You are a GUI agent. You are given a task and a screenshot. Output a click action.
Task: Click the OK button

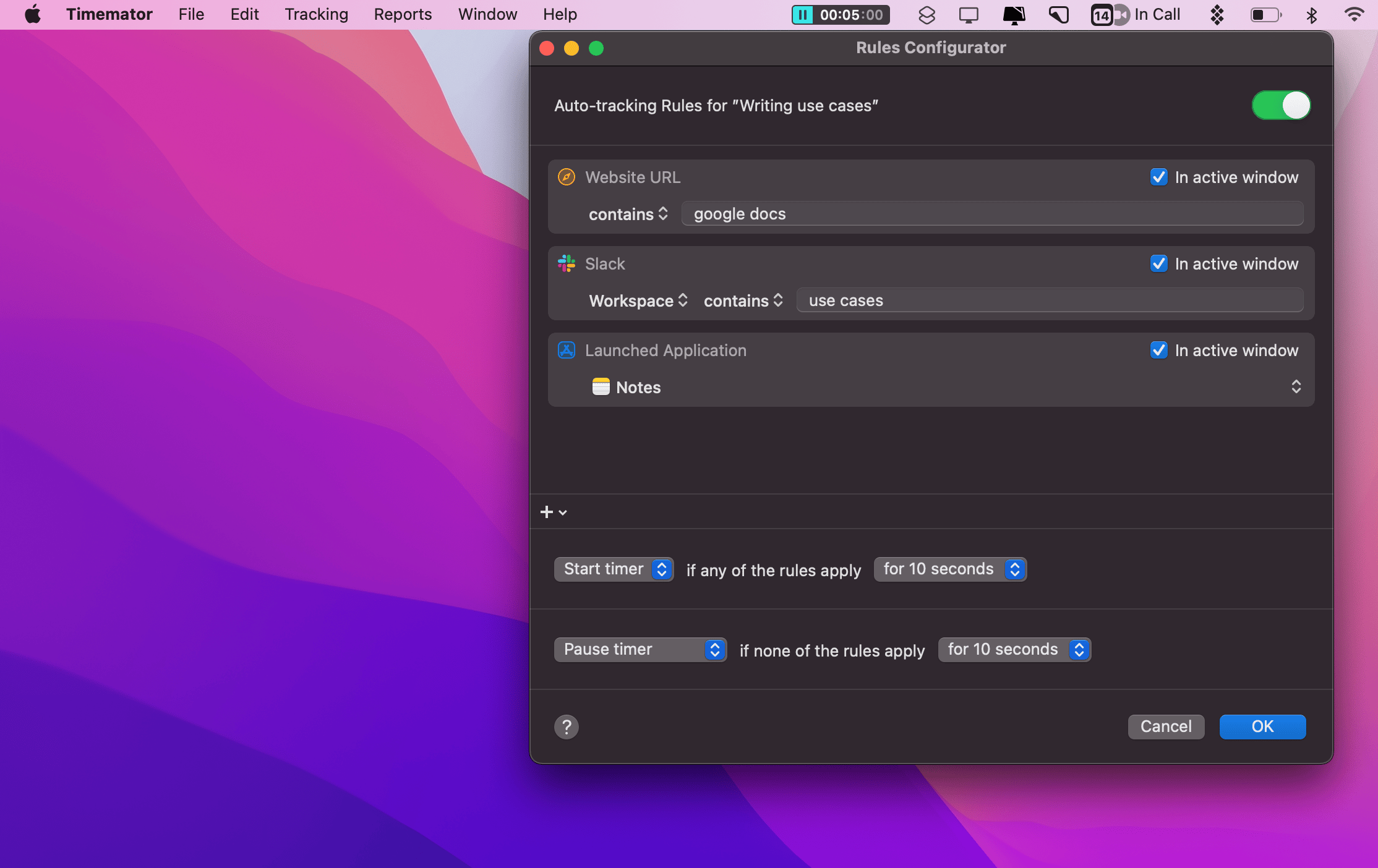click(x=1262, y=727)
